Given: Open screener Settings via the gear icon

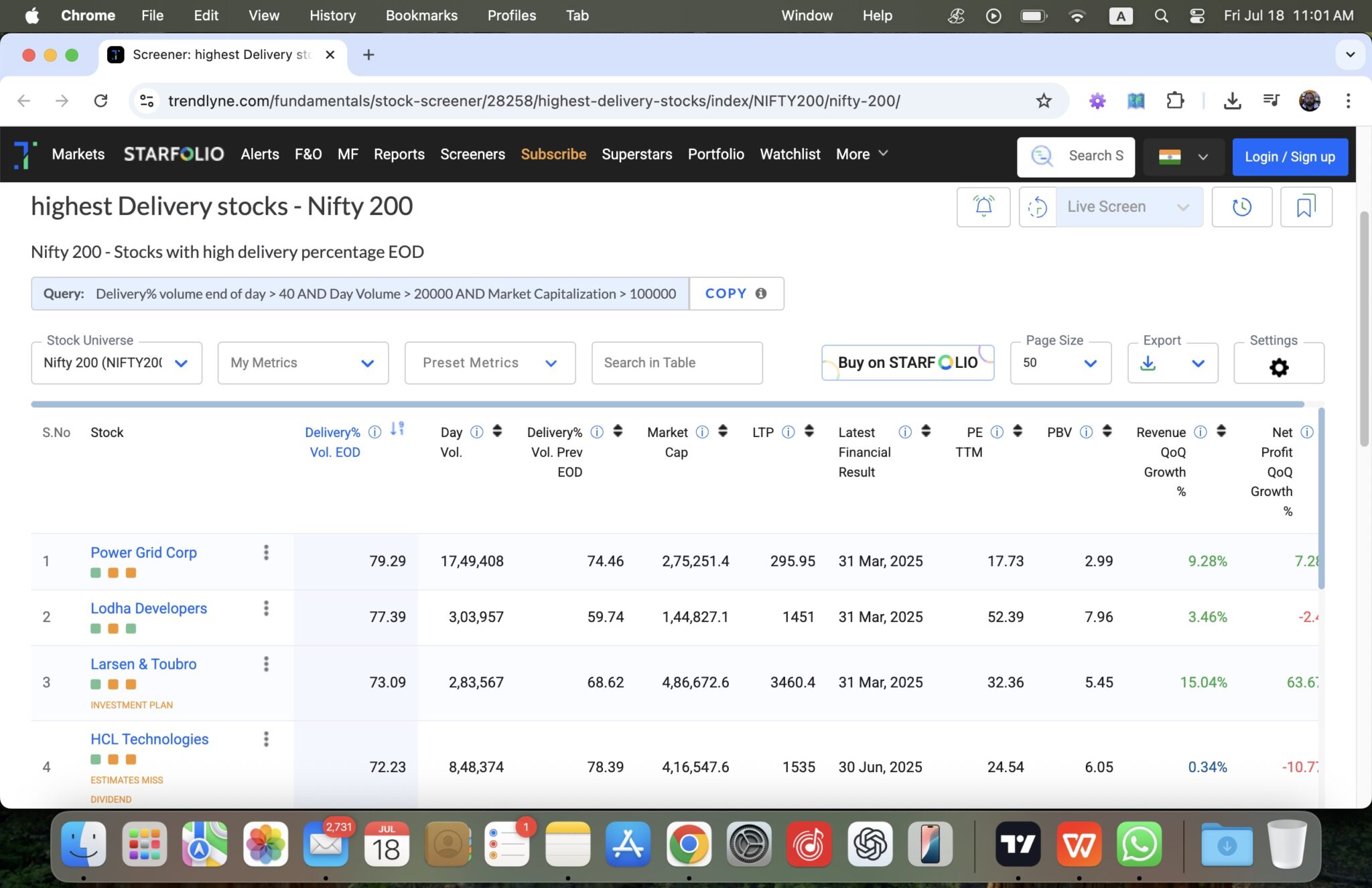Looking at the screenshot, I should point(1278,367).
